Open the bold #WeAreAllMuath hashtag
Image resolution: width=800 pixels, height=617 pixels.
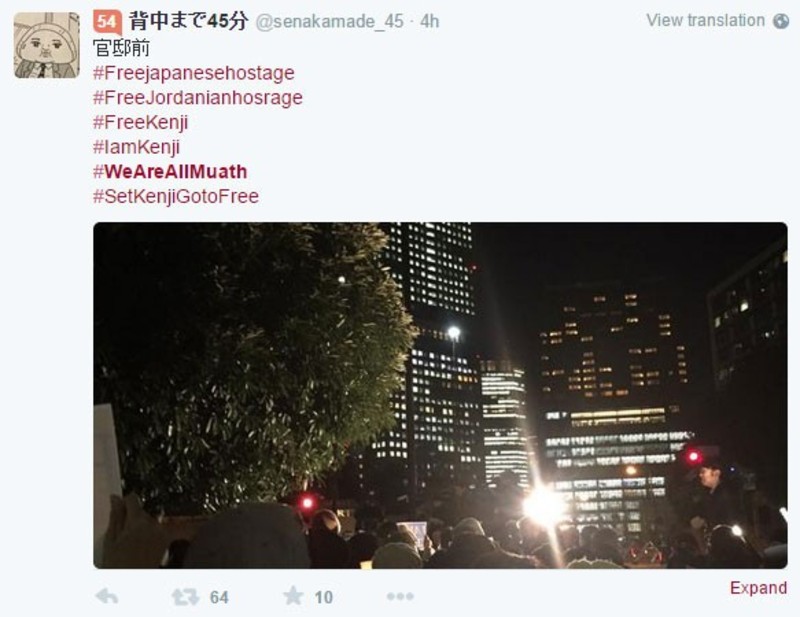click(170, 171)
